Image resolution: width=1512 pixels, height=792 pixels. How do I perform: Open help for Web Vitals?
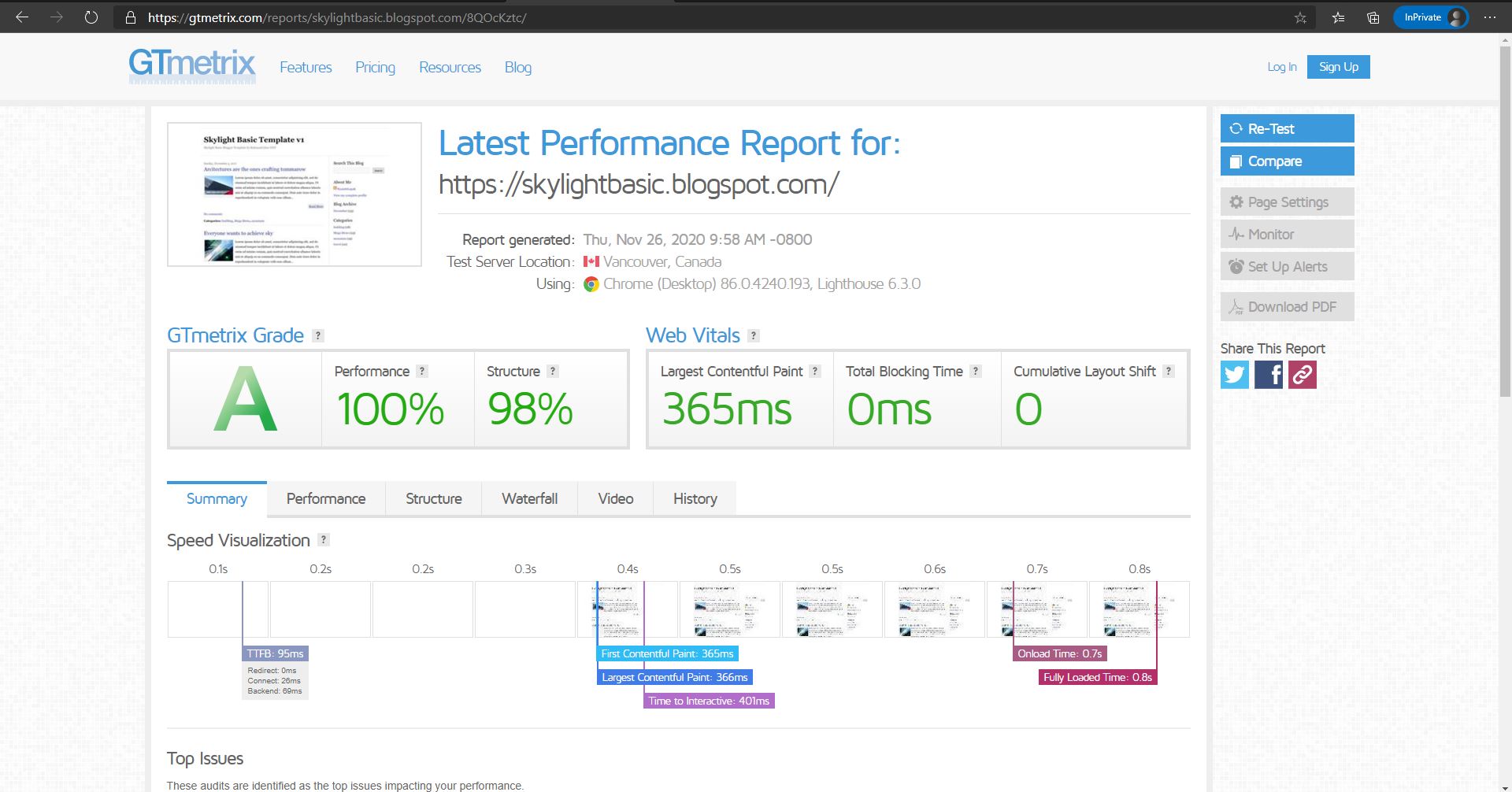pyautogui.click(x=754, y=335)
